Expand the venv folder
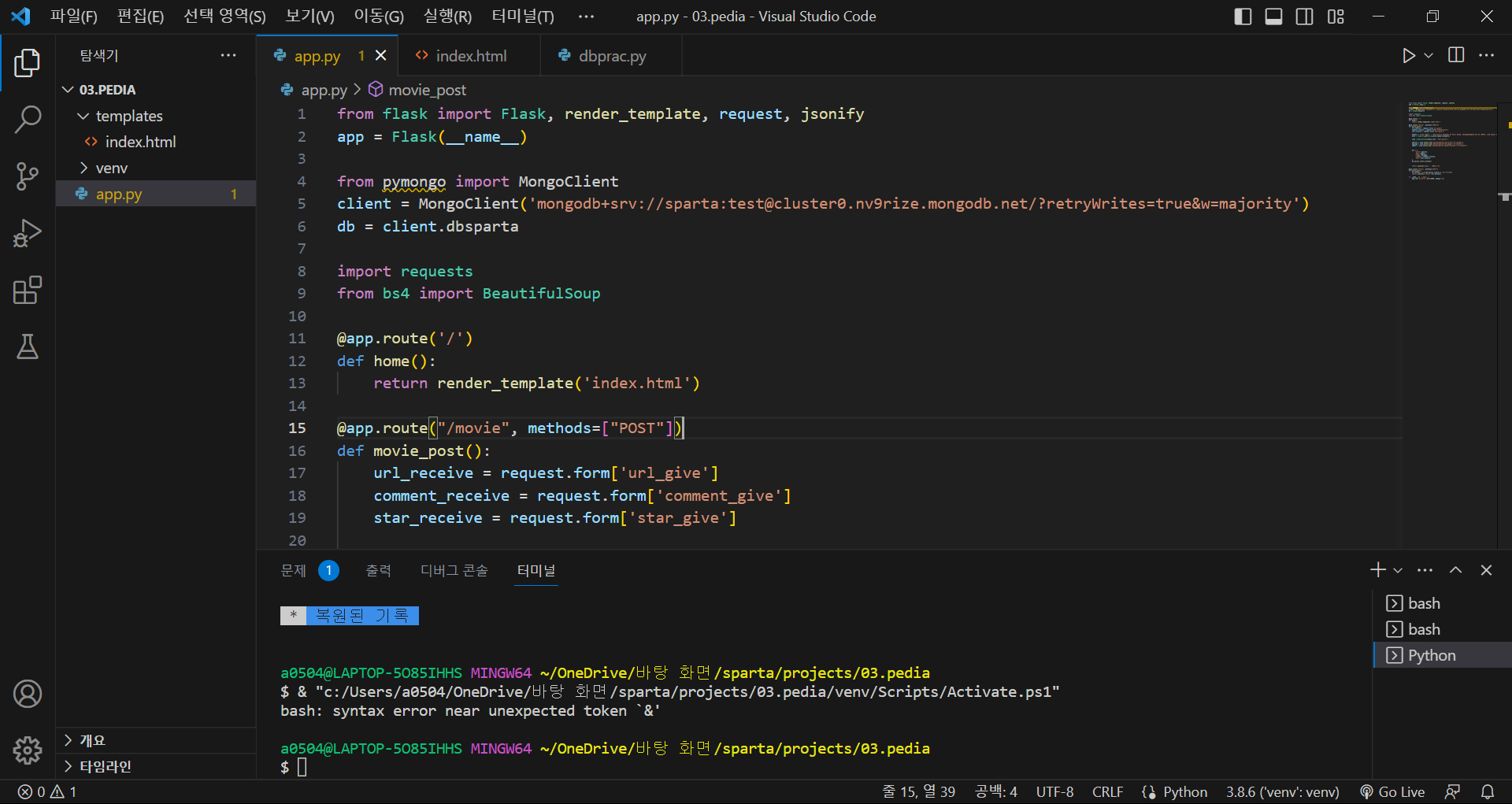The width and height of the screenshot is (1512, 804). (x=156, y=168)
